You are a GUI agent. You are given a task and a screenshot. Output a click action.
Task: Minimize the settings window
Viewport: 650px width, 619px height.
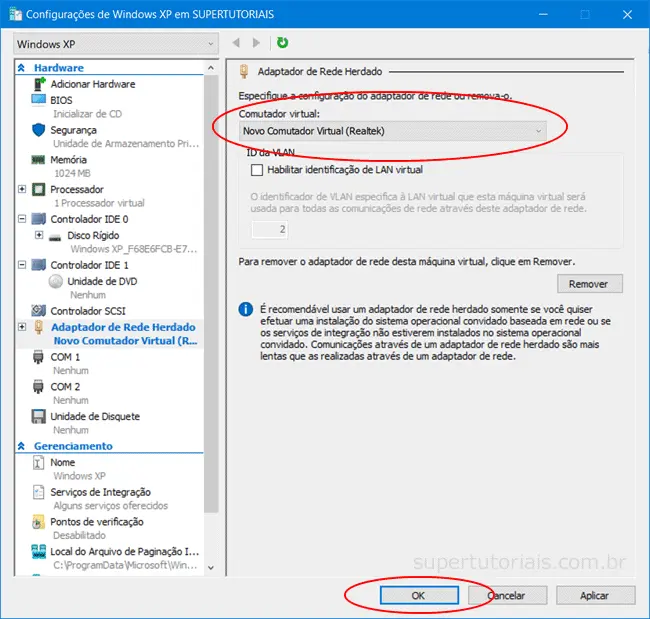pyautogui.click(x=543, y=15)
